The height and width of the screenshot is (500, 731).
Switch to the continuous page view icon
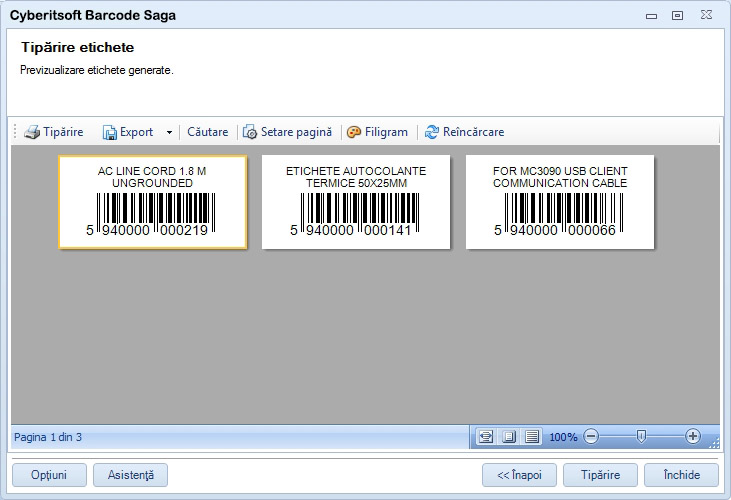[x=531, y=437]
